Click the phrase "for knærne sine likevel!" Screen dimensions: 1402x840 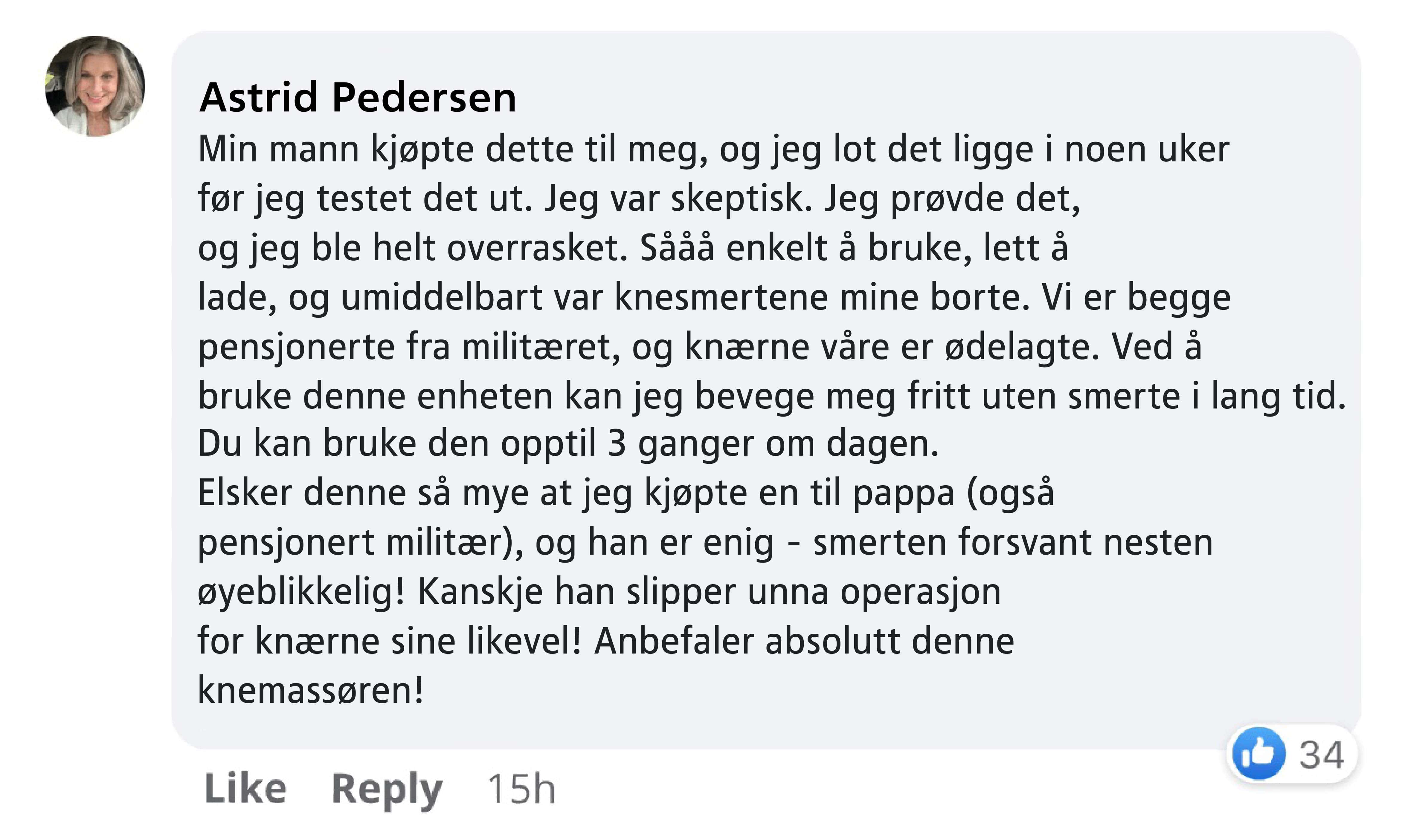point(389,641)
